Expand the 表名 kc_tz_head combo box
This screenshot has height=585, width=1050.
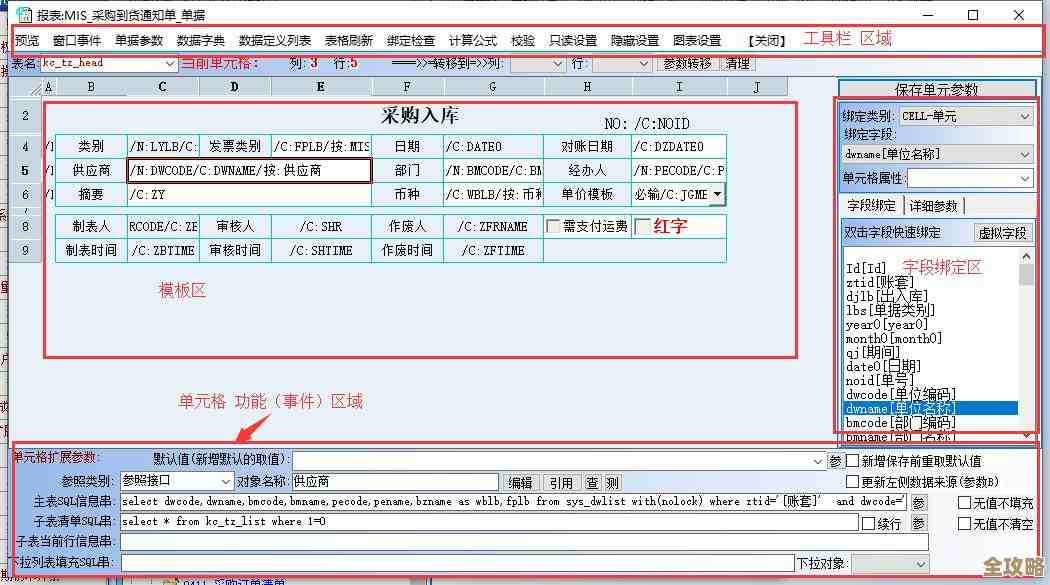coord(170,63)
